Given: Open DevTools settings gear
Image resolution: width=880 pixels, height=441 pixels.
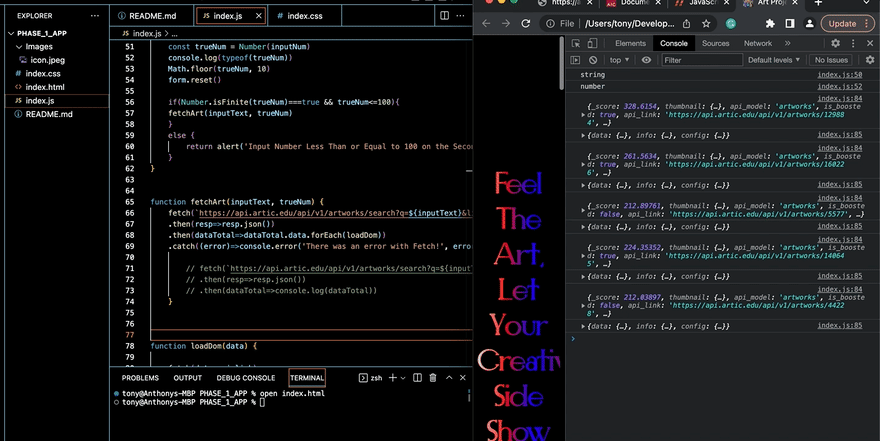Looking at the screenshot, I should coord(836,43).
